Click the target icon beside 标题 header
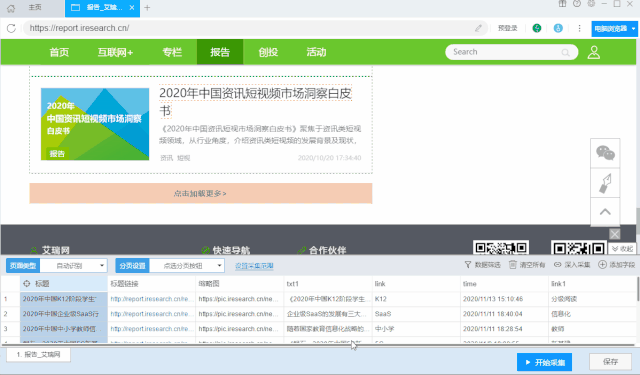Viewport: 640px width, 375px height. [x=27, y=284]
